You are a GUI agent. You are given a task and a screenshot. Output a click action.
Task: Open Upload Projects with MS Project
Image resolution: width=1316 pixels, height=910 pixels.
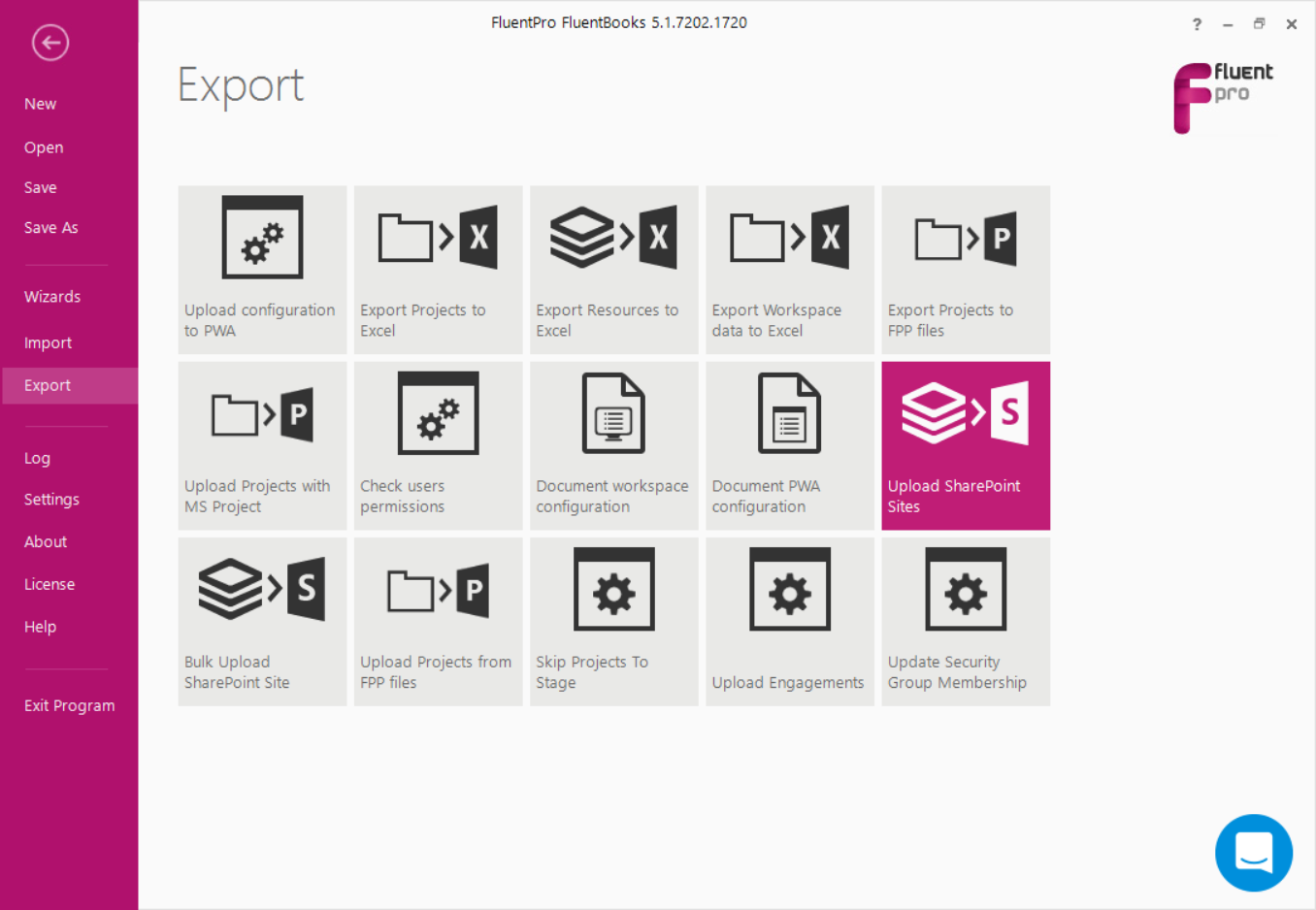tap(262, 445)
